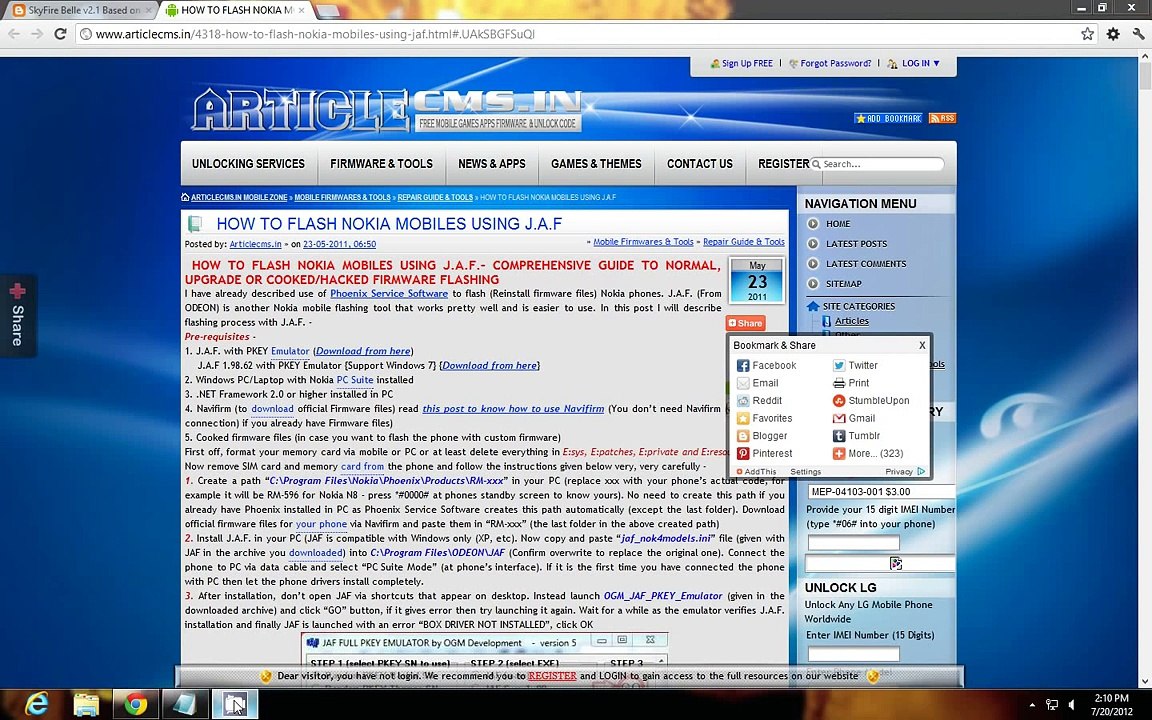Viewport: 1152px width, 720px height.
Task: Choose Print in Bookmark & Share popup
Action: (851, 383)
